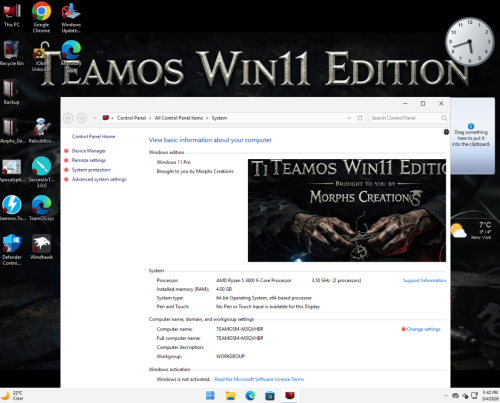500x403 pixels.
Task: Open the recent locations dropdown arrow
Action: tap(95, 118)
